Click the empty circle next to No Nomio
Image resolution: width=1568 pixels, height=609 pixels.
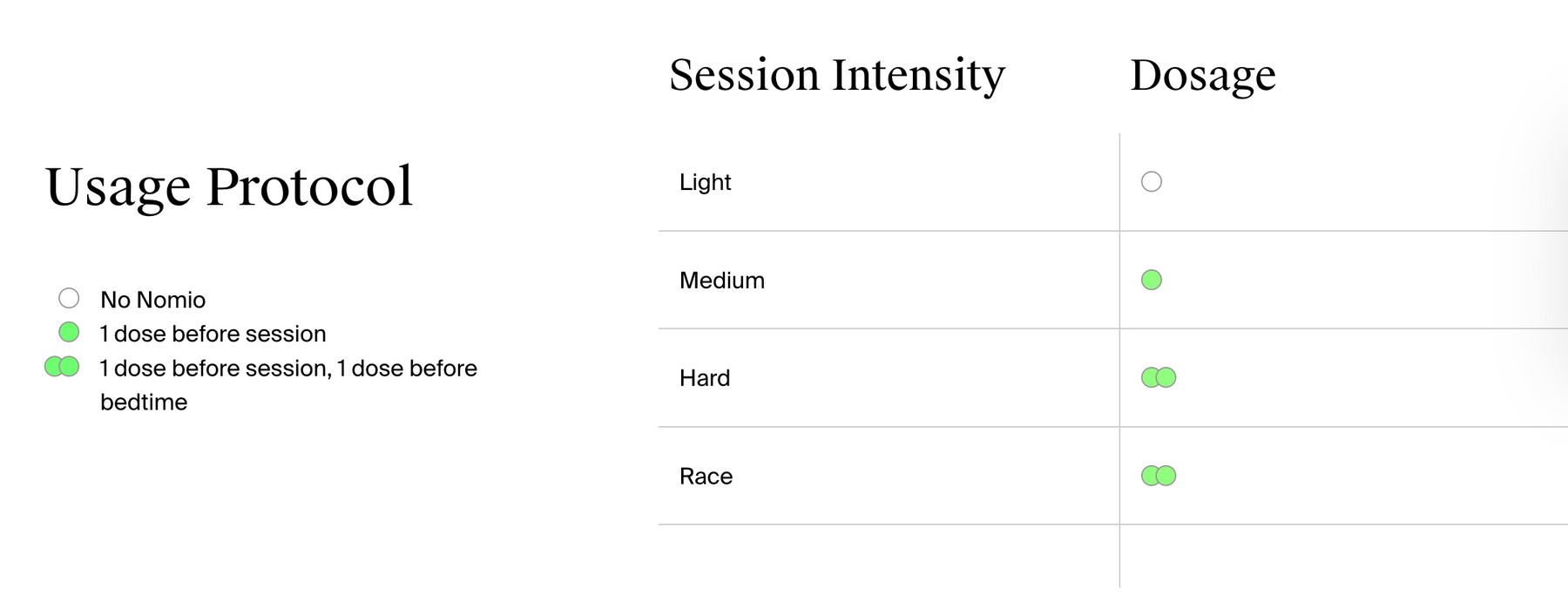69,299
